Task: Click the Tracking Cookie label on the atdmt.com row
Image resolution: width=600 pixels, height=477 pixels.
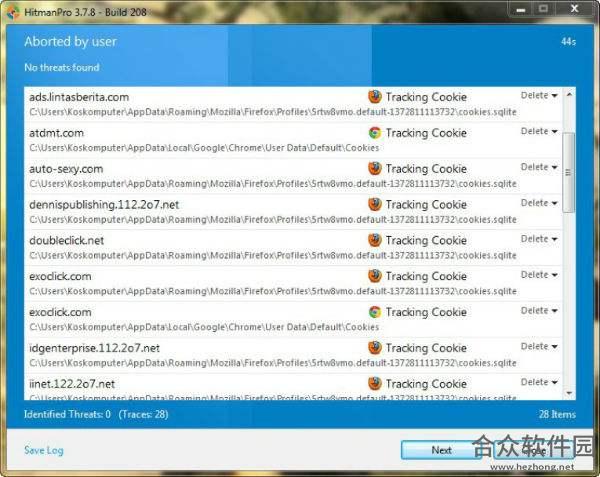Action: [426, 133]
